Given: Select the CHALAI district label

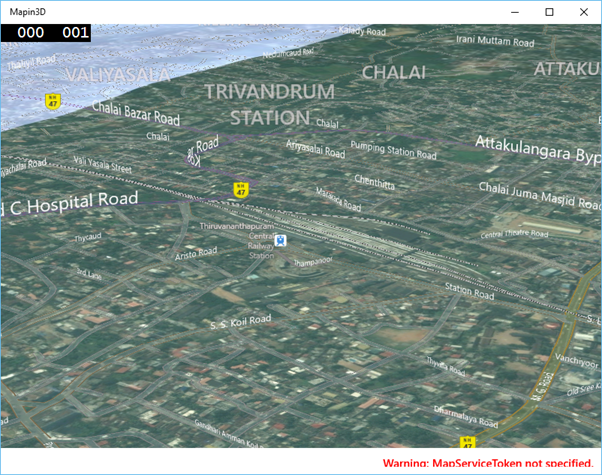Looking at the screenshot, I should point(394,72).
